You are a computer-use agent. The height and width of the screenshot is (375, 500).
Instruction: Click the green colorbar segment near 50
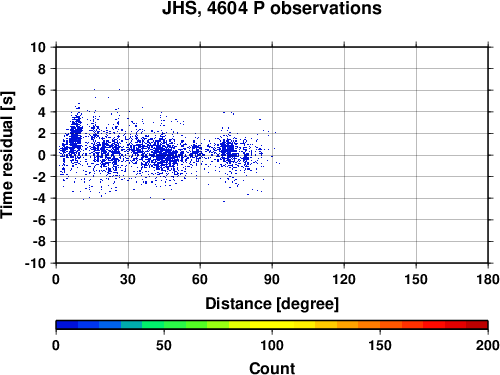164,325
